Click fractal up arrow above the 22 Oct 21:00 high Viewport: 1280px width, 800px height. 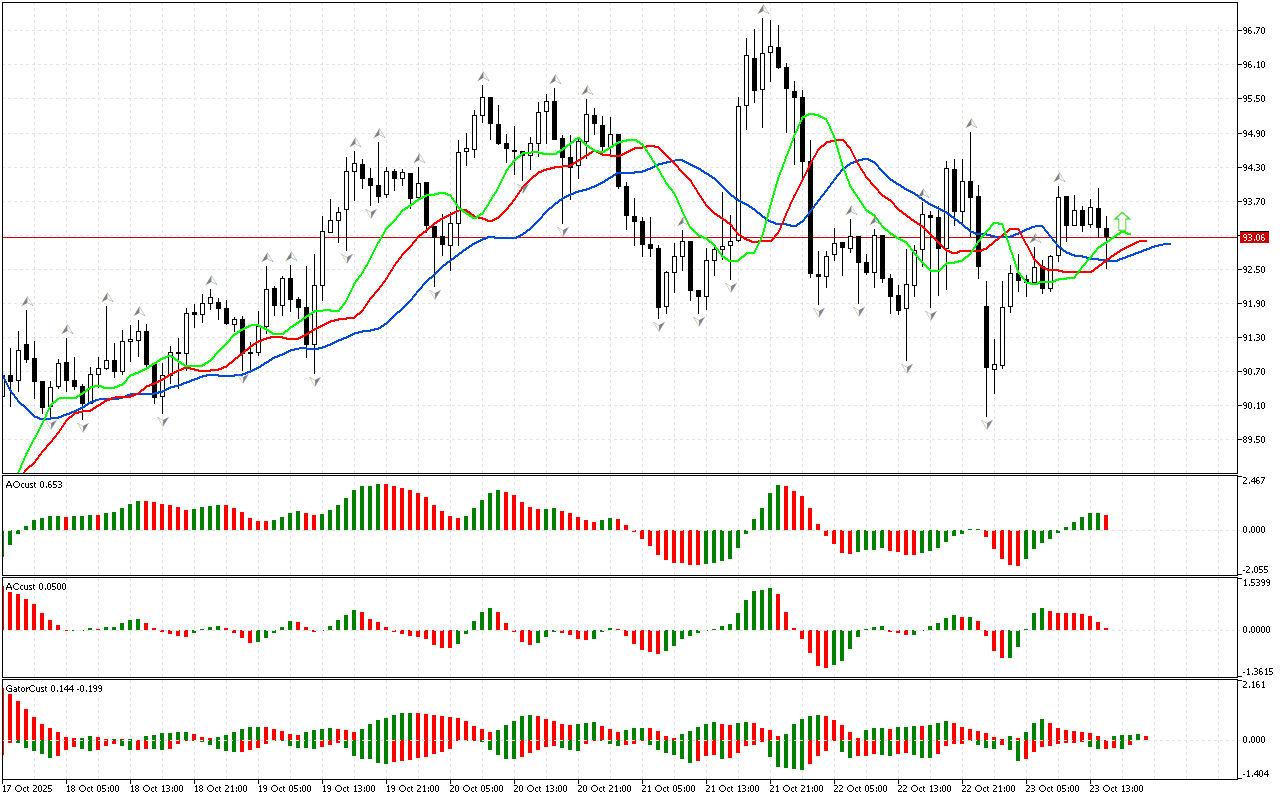click(970, 124)
